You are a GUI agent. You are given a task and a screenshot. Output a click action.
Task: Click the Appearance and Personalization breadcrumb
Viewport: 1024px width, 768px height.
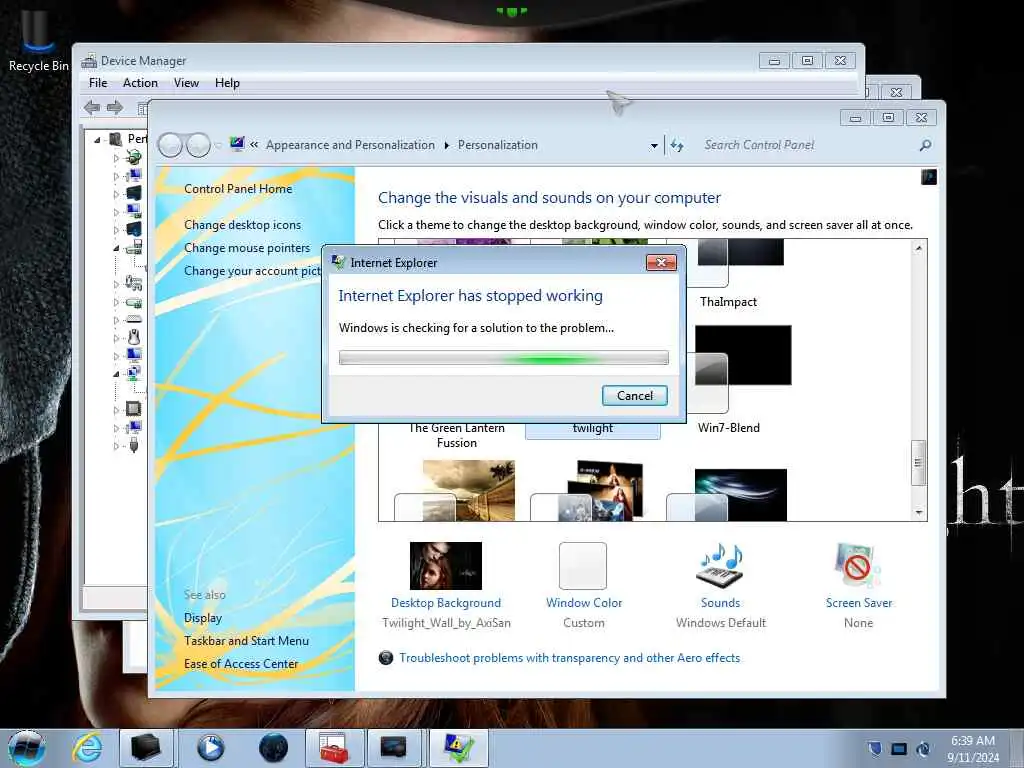pyautogui.click(x=350, y=145)
